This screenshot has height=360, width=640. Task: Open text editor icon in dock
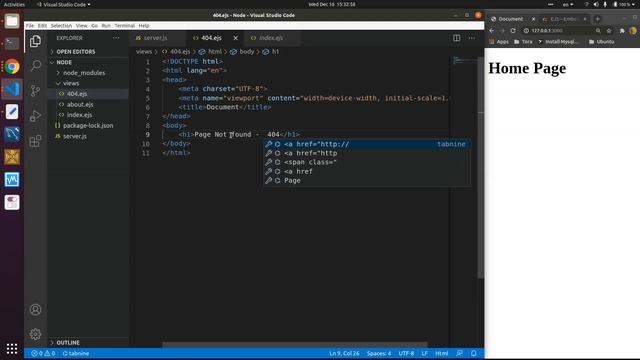(x=12, y=111)
